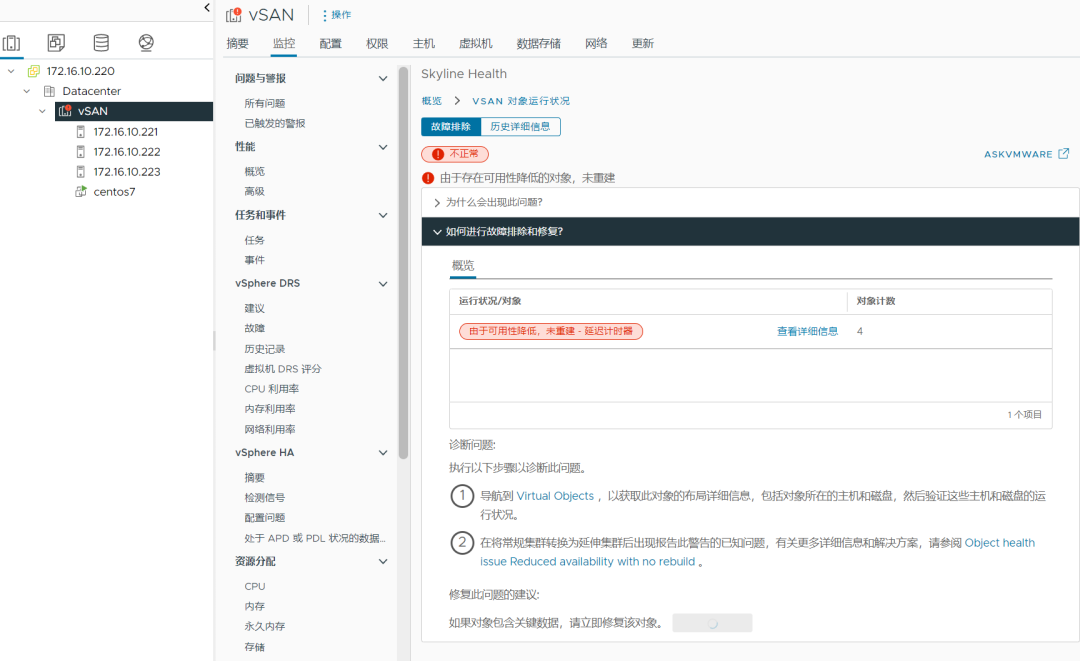
Task: Switch to the 数据存储 tab
Action: (539, 43)
